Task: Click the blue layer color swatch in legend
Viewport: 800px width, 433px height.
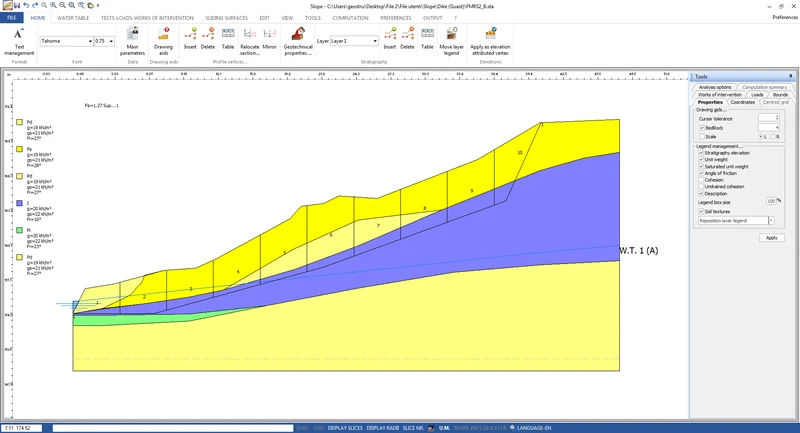Action: pyautogui.click(x=19, y=203)
